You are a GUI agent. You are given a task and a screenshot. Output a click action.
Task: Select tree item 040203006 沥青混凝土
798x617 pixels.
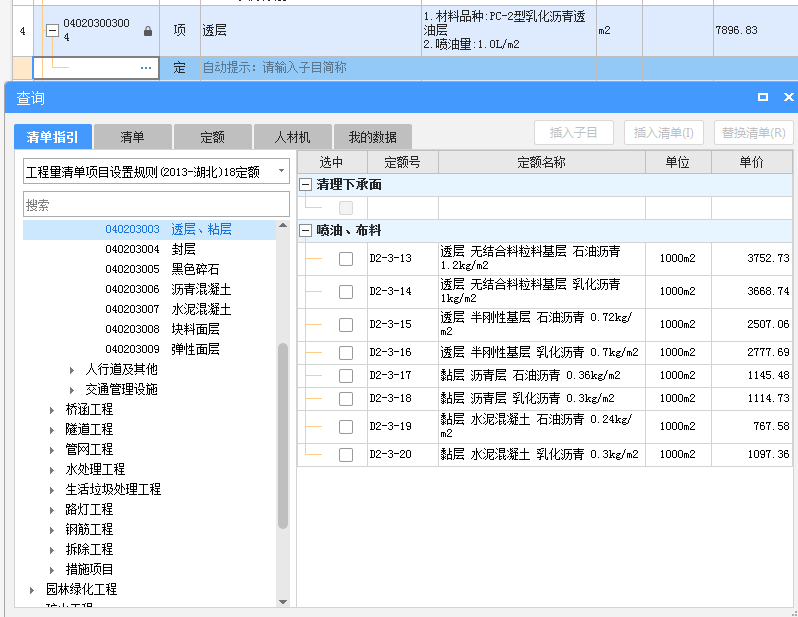click(168, 289)
